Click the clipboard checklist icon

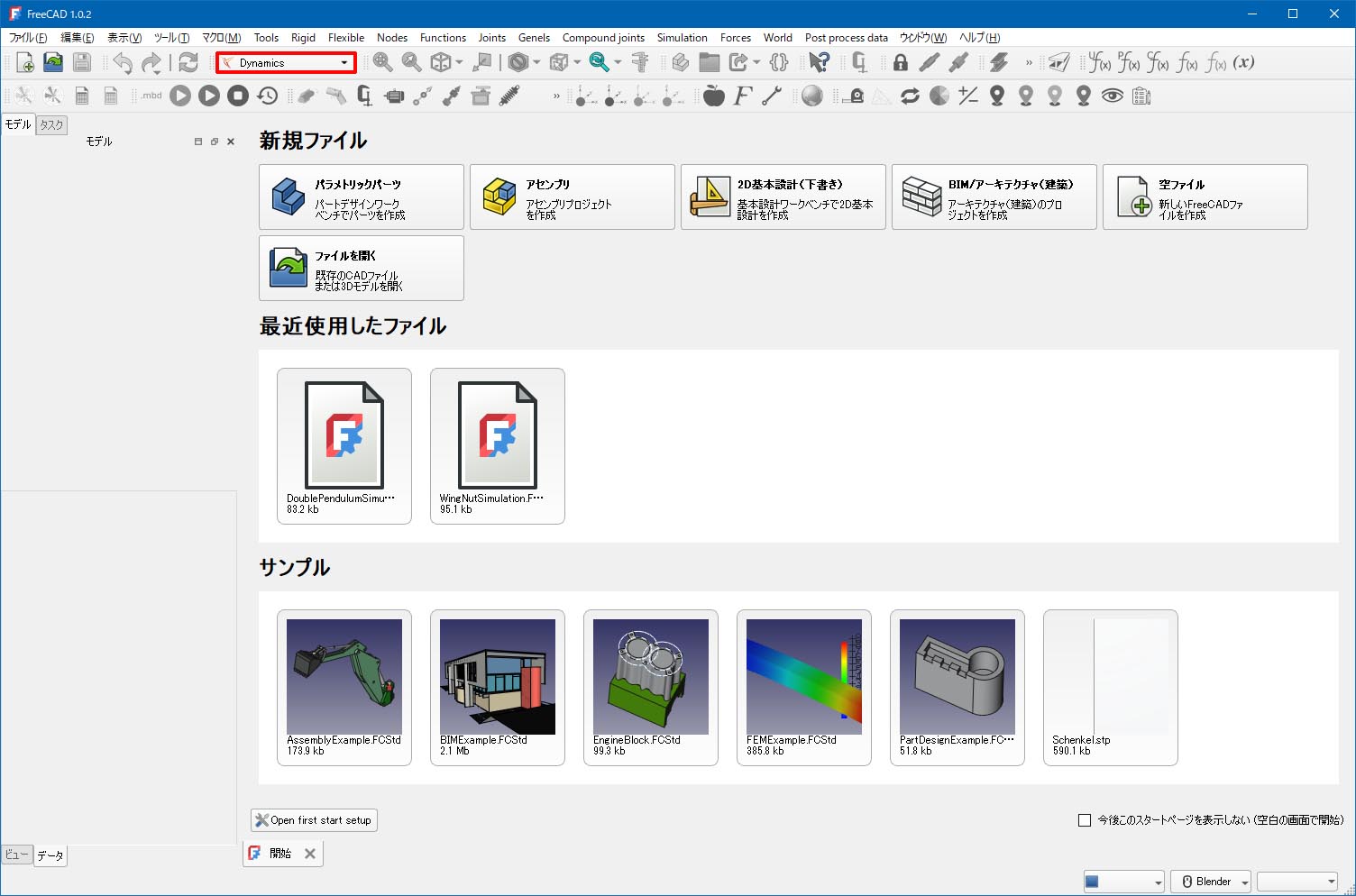(1141, 96)
